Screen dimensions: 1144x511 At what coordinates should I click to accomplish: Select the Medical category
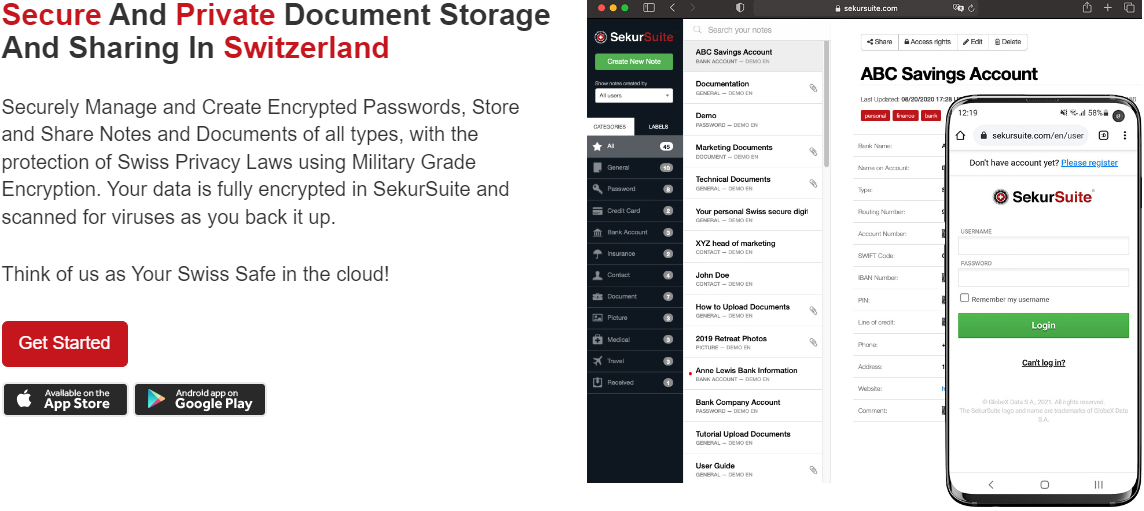click(x=634, y=339)
